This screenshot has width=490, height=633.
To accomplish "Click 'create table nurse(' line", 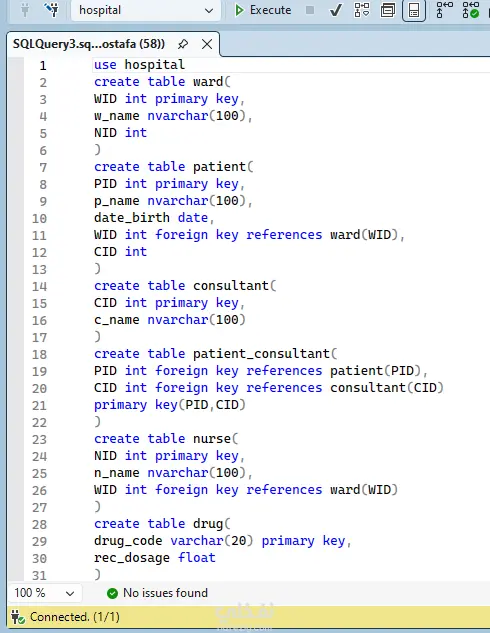I will pos(166,438).
